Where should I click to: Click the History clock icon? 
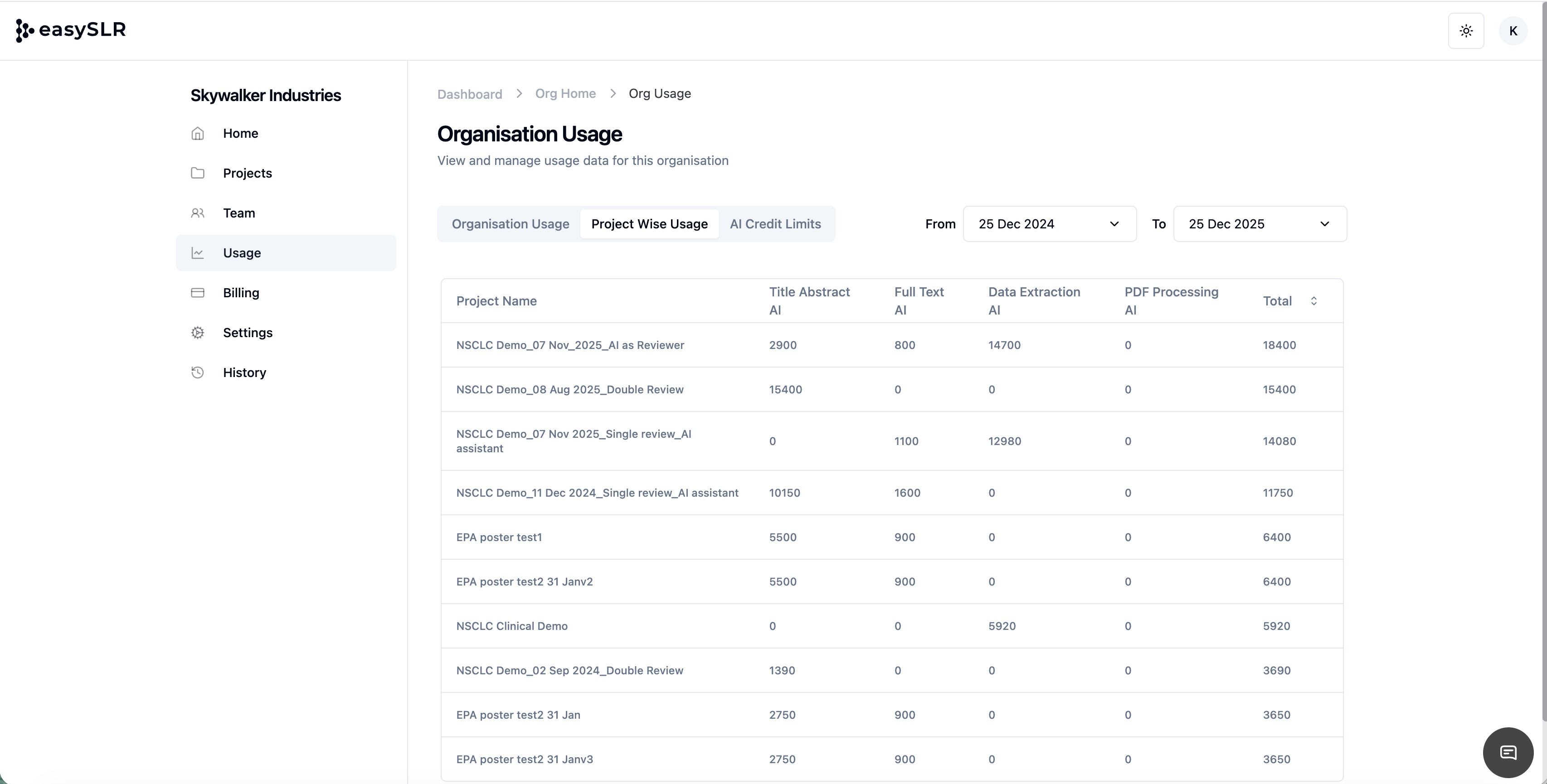[198, 373]
